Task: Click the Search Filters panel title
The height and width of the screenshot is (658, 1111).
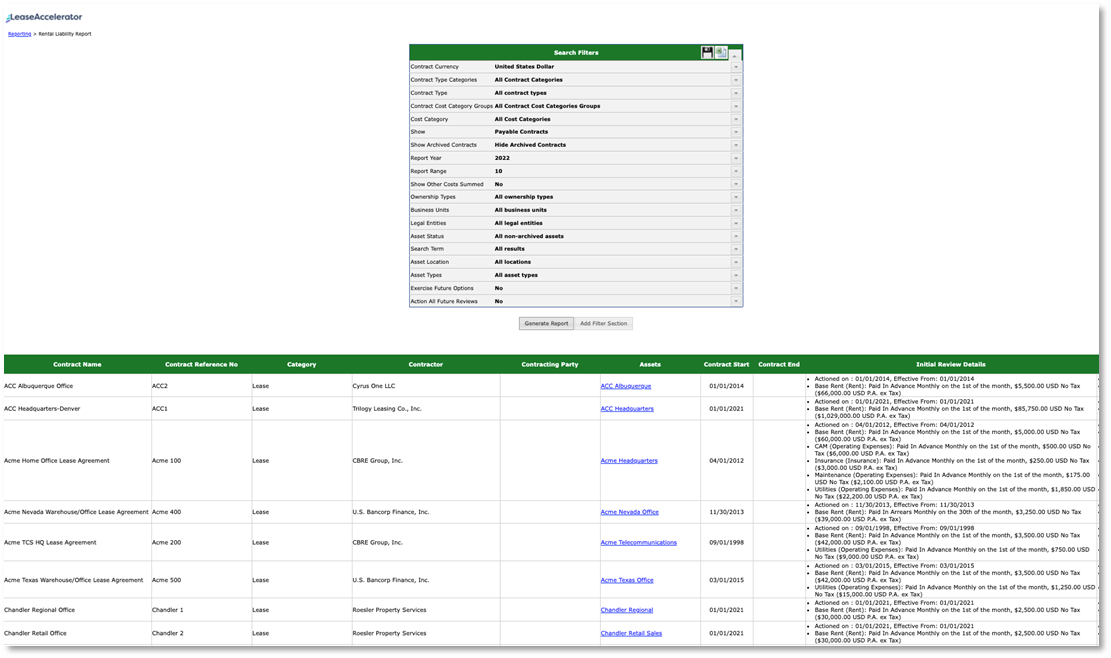Action: [576, 53]
